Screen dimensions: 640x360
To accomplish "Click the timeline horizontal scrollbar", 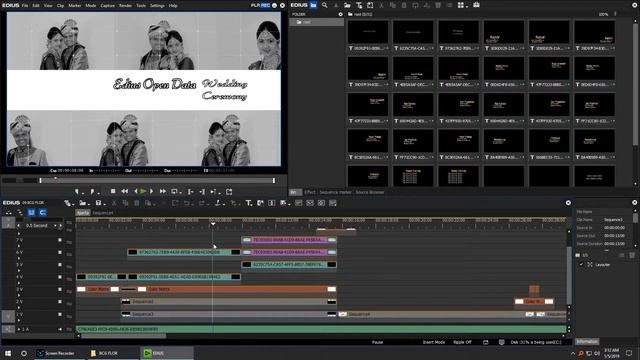I will (x=124, y=336).
